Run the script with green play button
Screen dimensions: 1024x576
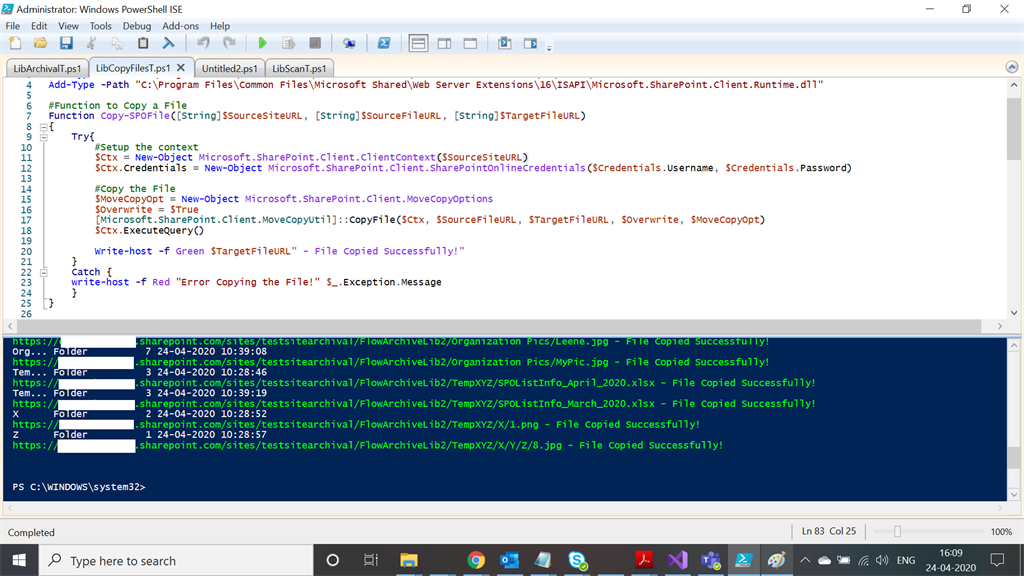pyautogui.click(x=263, y=43)
